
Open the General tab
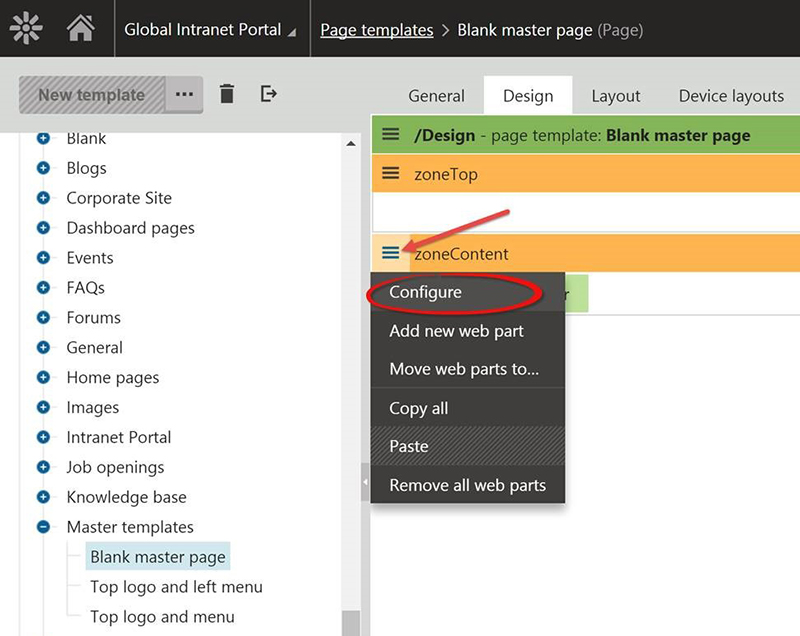pos(436,96)
